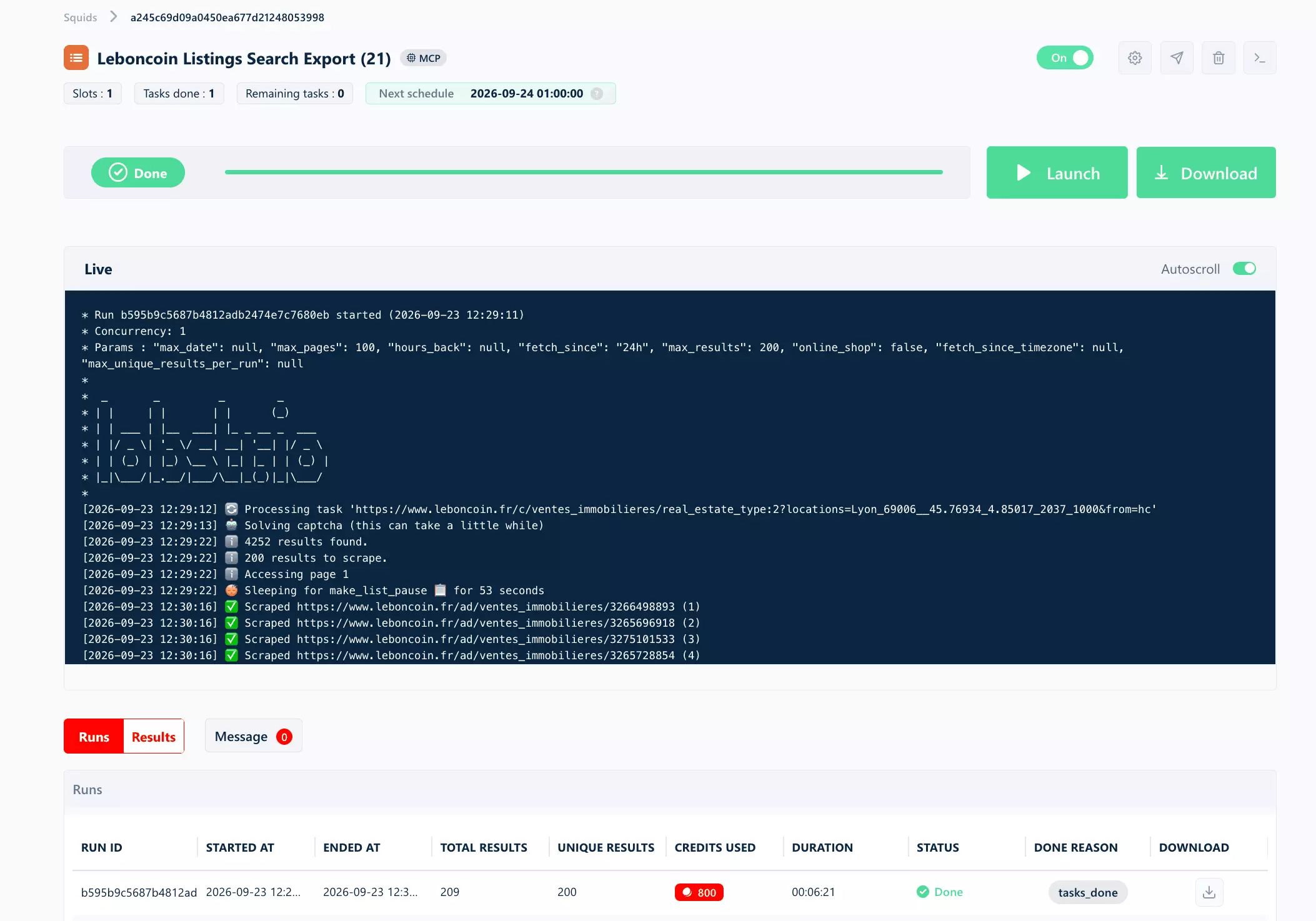Sort by STATUS column header
Image resolution: width=1316 pixels, height=921 pixels.
pyautogui.click(x=937, y=847)
